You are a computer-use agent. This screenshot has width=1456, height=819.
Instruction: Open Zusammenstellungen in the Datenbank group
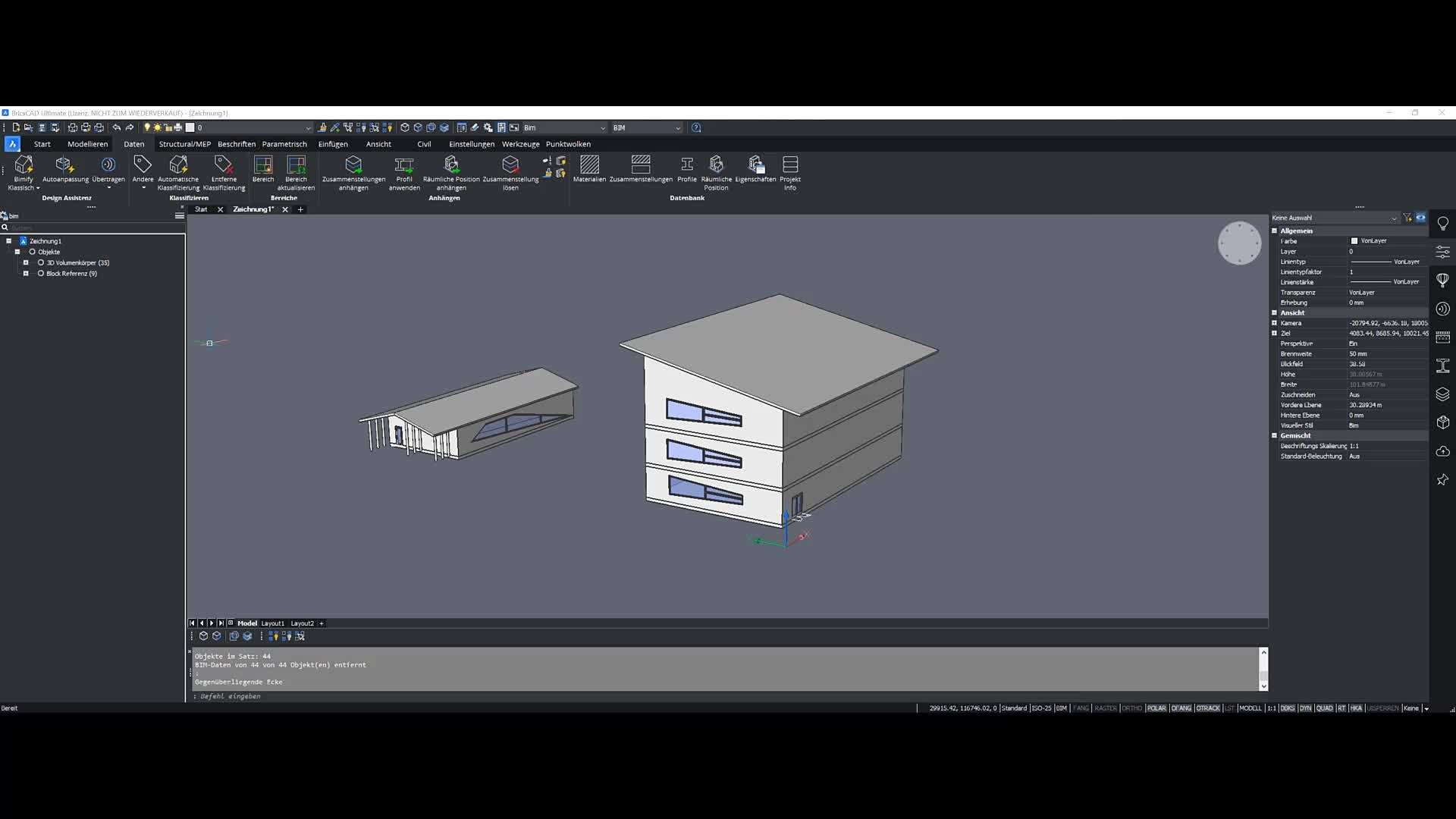coord(641,170)
